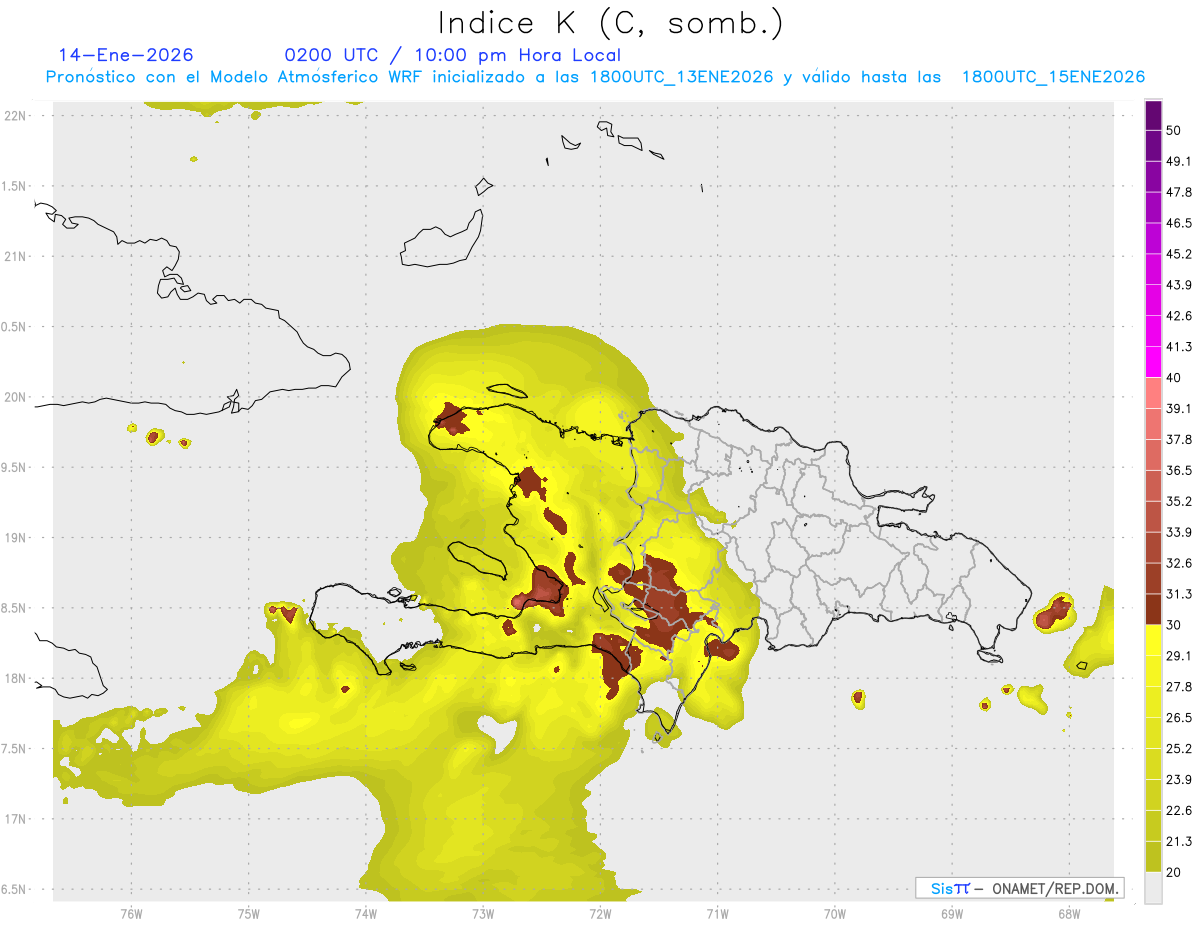Click the '69W' longitude label
1200x927 pixels.
tap(951, 913)
